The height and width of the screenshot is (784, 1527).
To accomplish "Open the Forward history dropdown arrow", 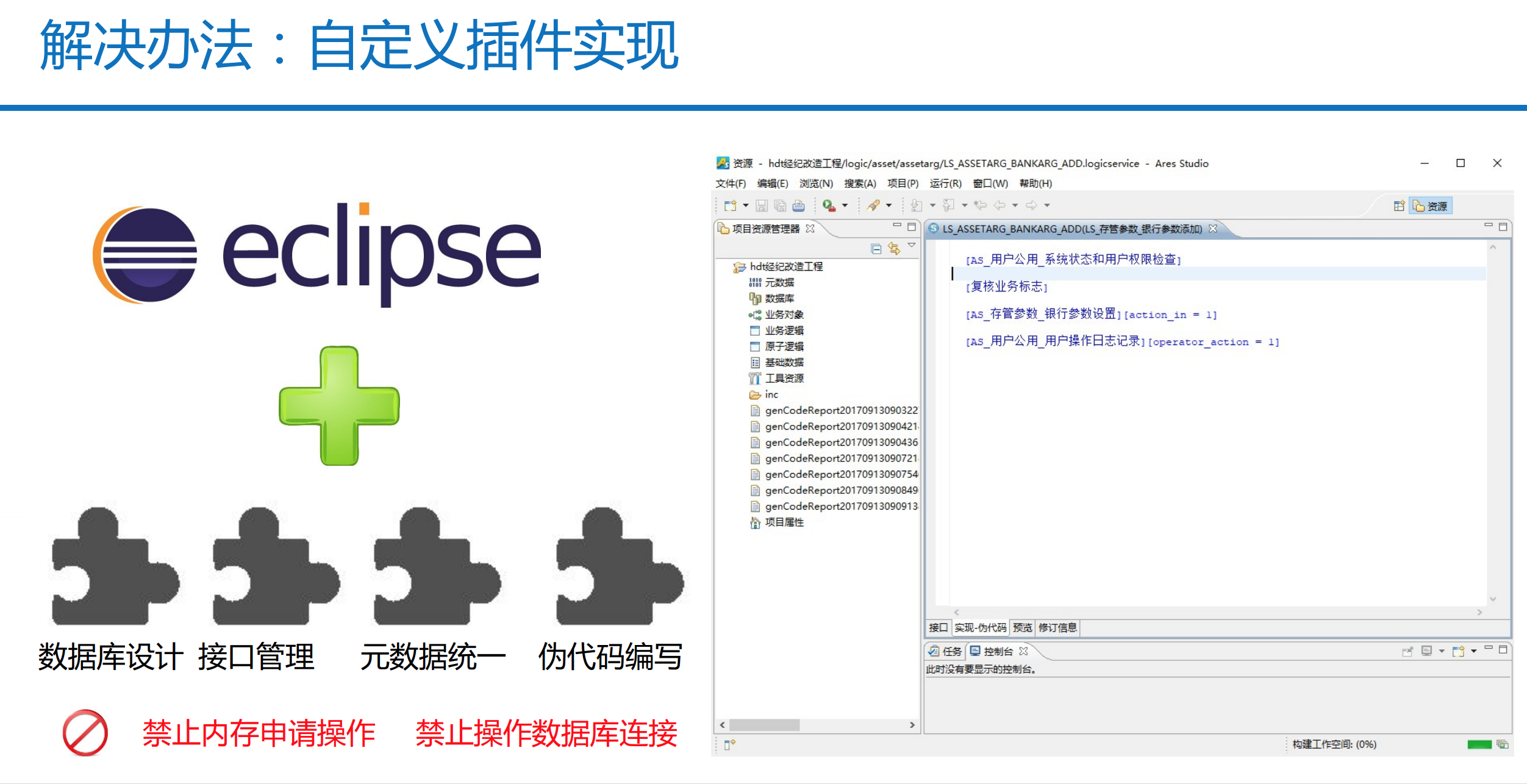I will point(1047,205).
